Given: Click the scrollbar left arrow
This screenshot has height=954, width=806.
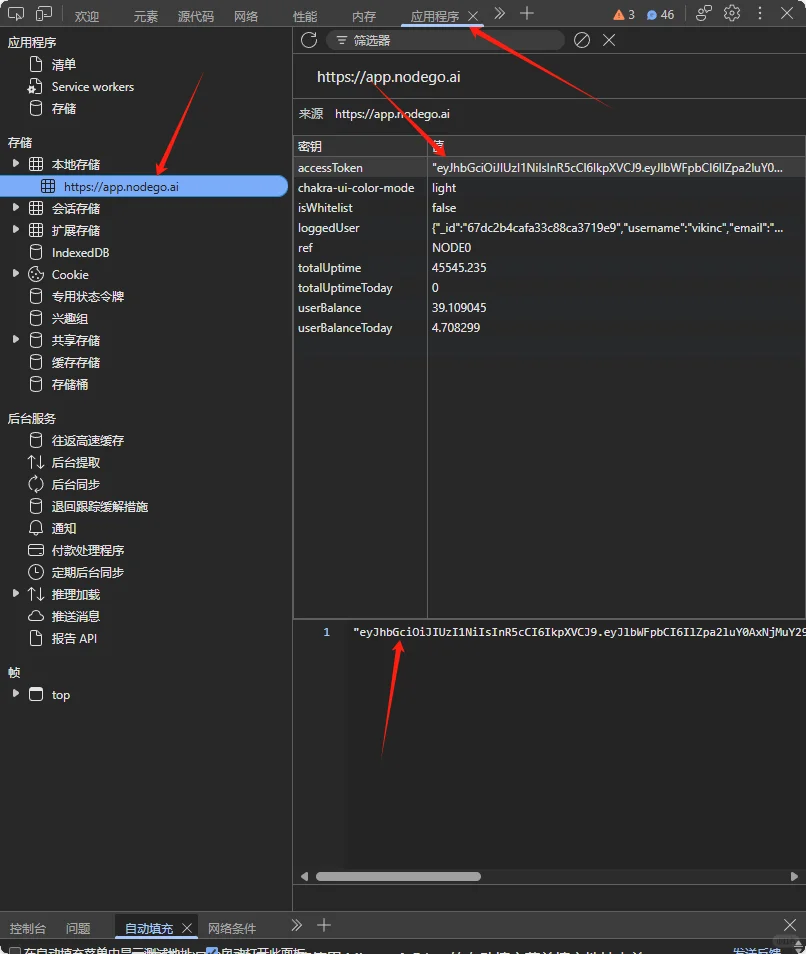Looking at the screenshot, I should 305,876.
